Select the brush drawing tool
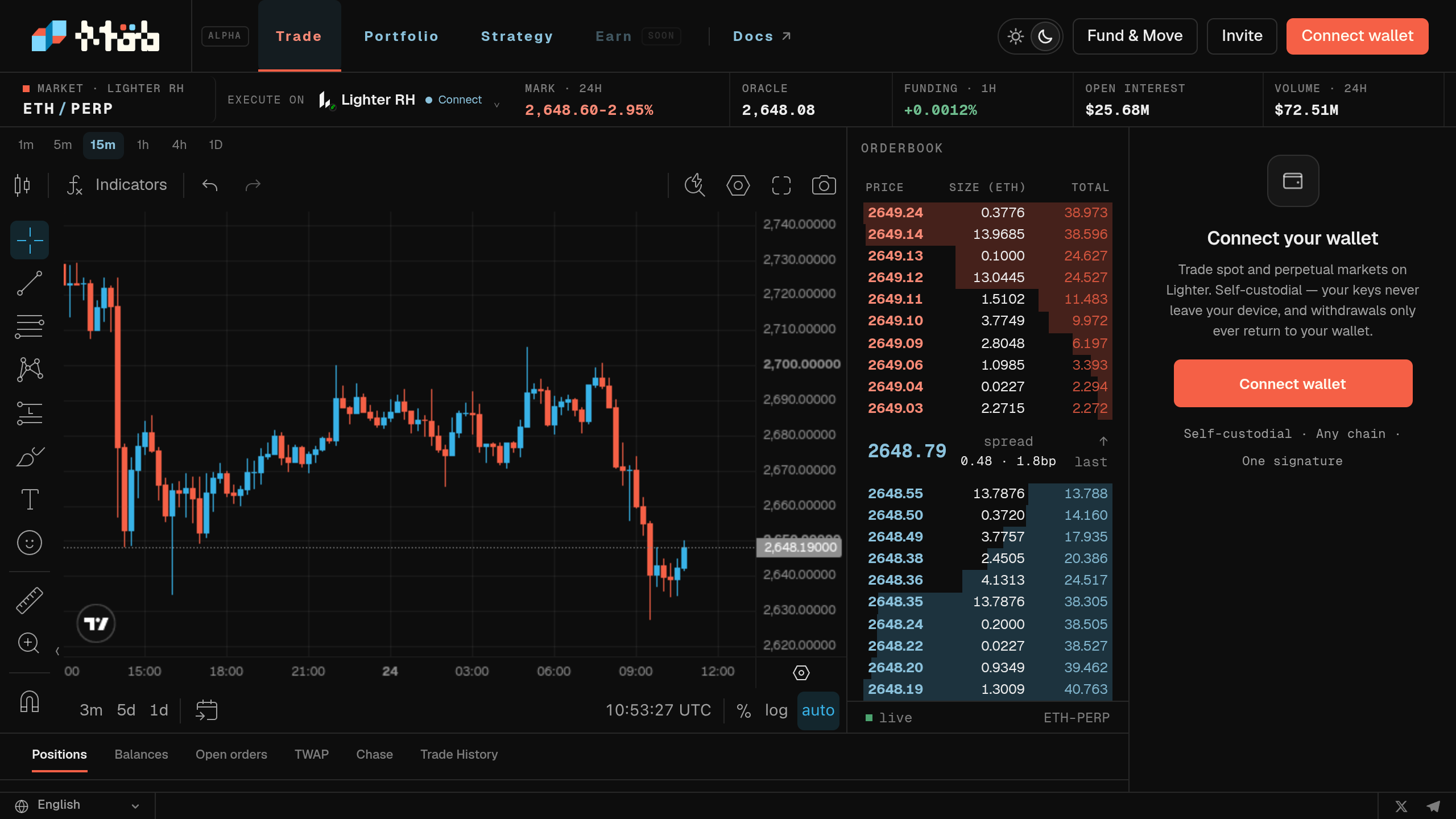This screenshot has height=819, width=1456. (x=30, y=456)
